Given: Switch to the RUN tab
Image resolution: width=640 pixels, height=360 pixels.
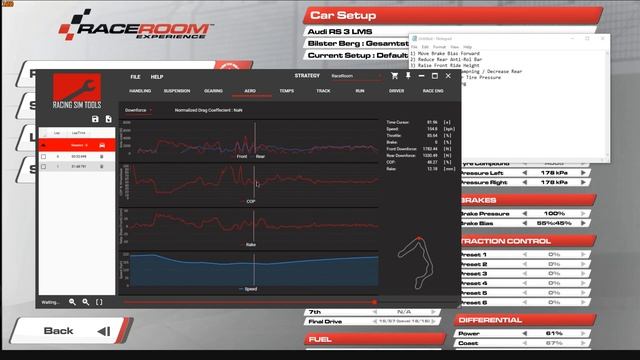Looking at the screenshot, I should pos(360,91).
